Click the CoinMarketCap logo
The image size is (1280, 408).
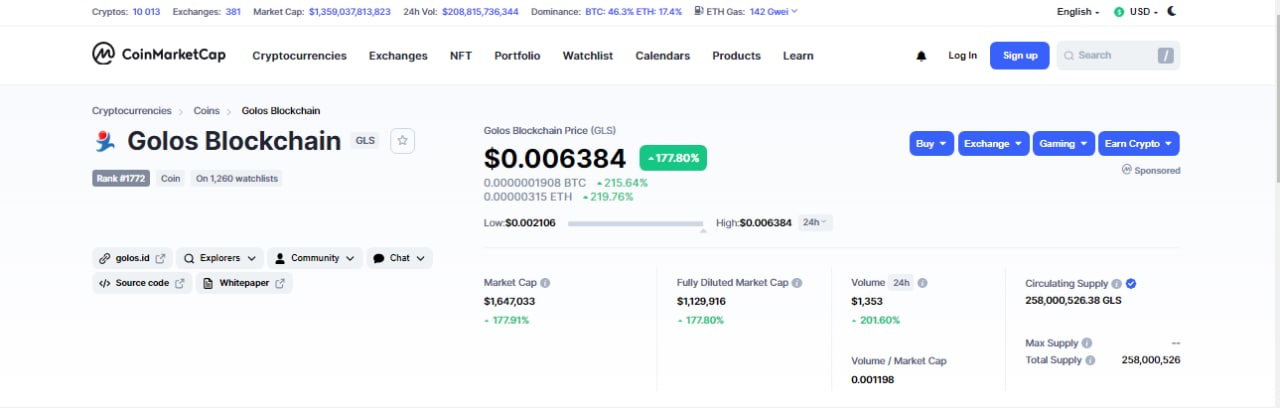(x=160, y=55)
